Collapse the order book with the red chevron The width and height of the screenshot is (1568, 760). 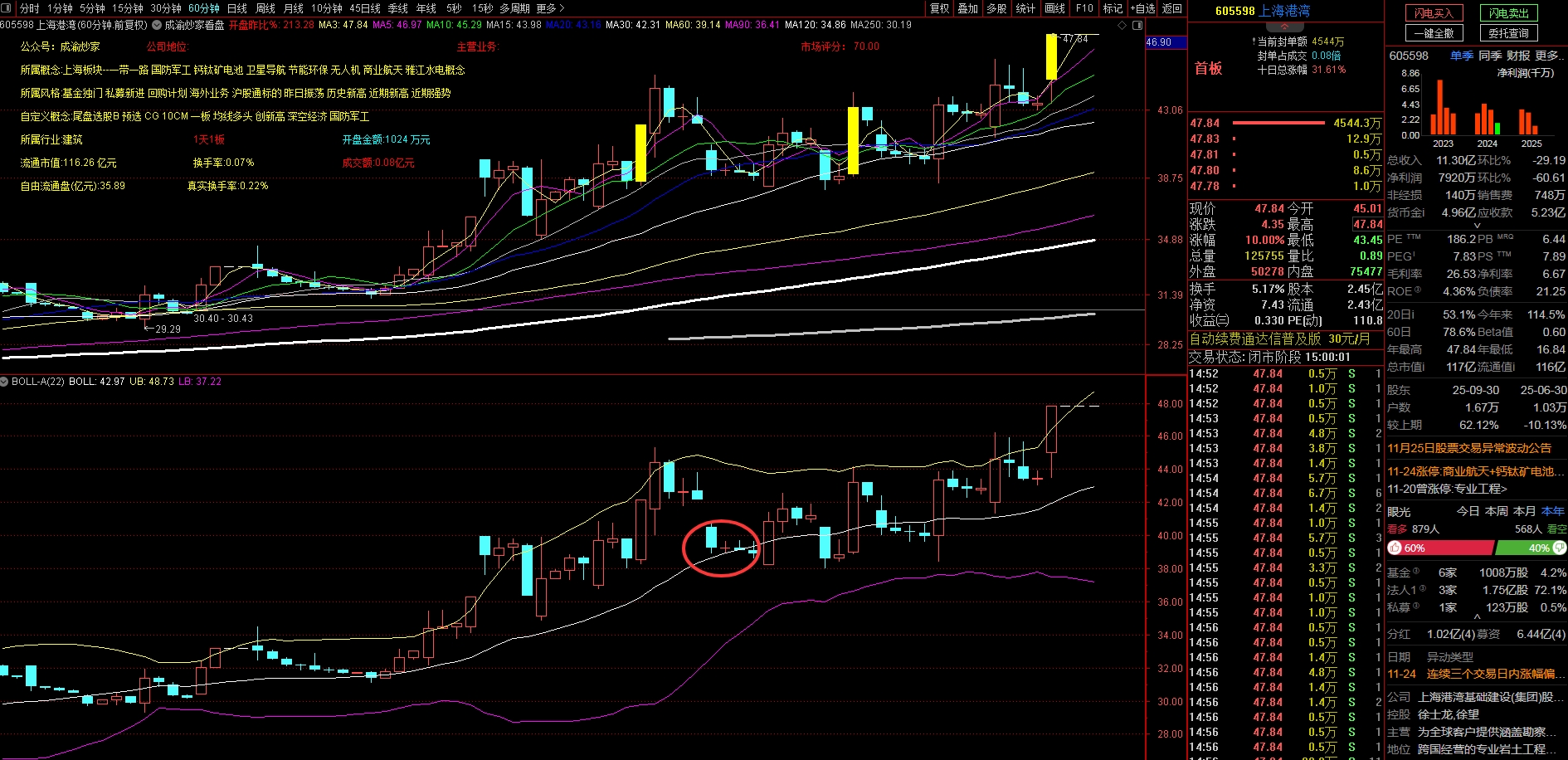coord(1285,27)
